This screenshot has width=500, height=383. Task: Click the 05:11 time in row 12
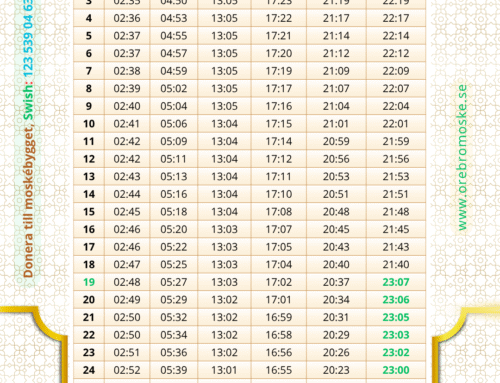[x=173, y=159]
